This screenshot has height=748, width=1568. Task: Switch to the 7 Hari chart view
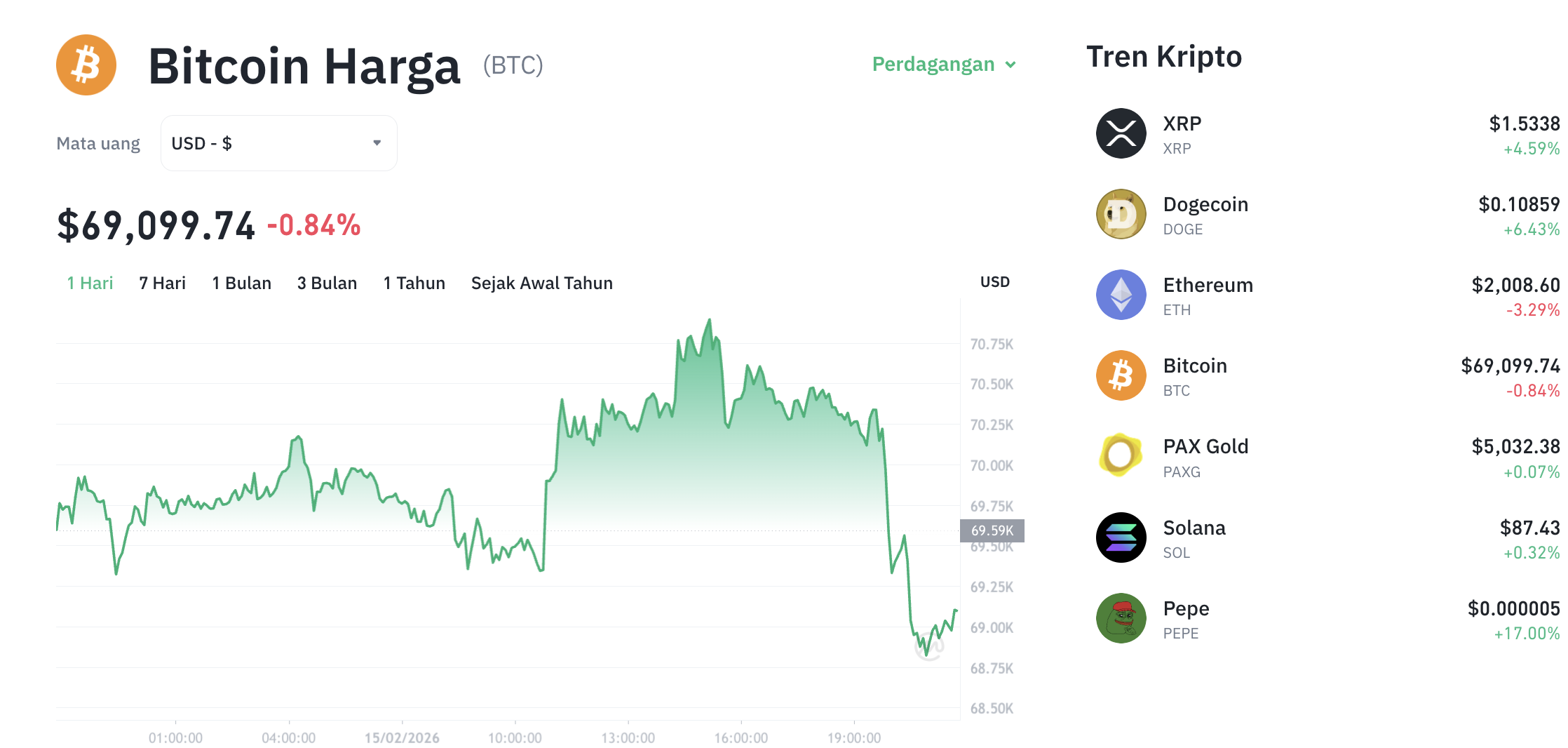point(161,283)
